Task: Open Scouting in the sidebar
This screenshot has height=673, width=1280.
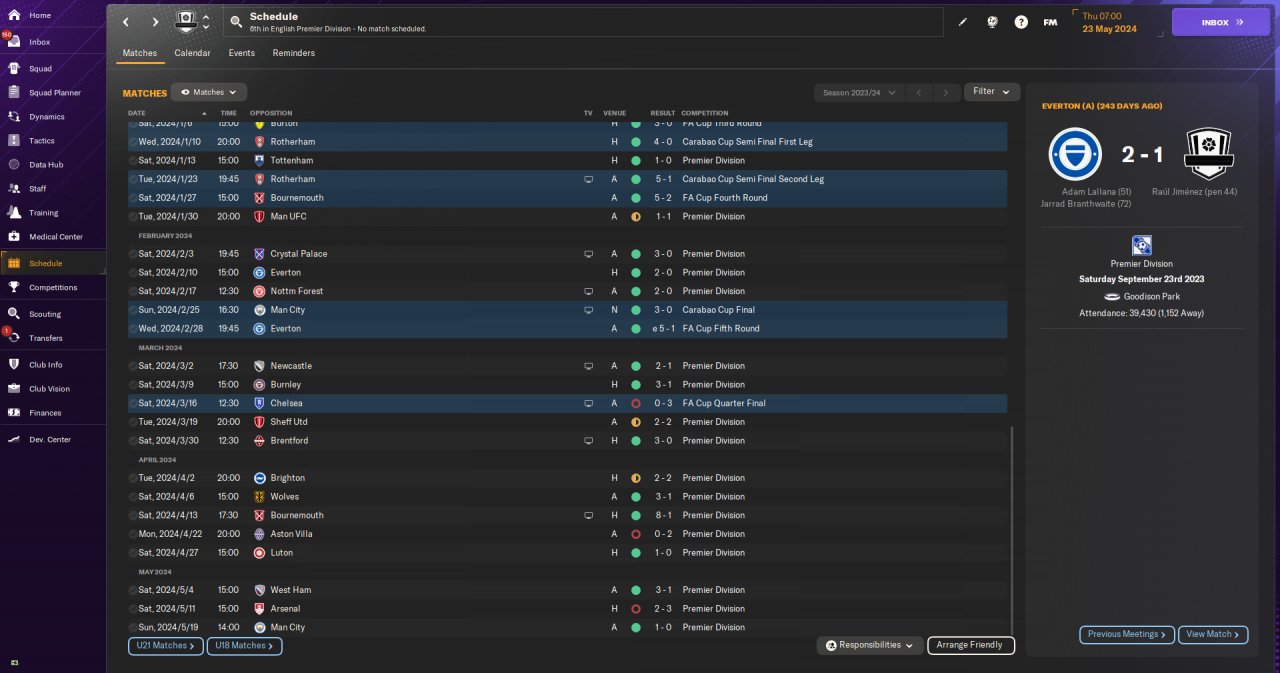Action: click(45, 314)
